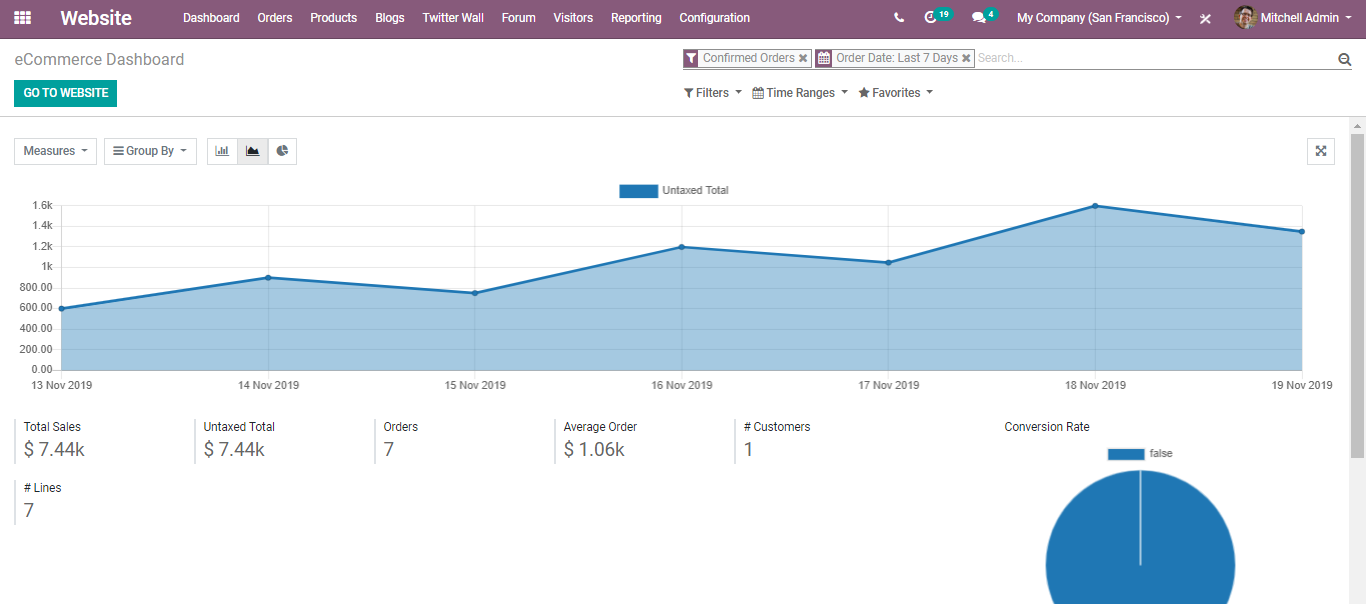
Task: Open the Twitter Wall menu
Action: (x=453, y=18)
